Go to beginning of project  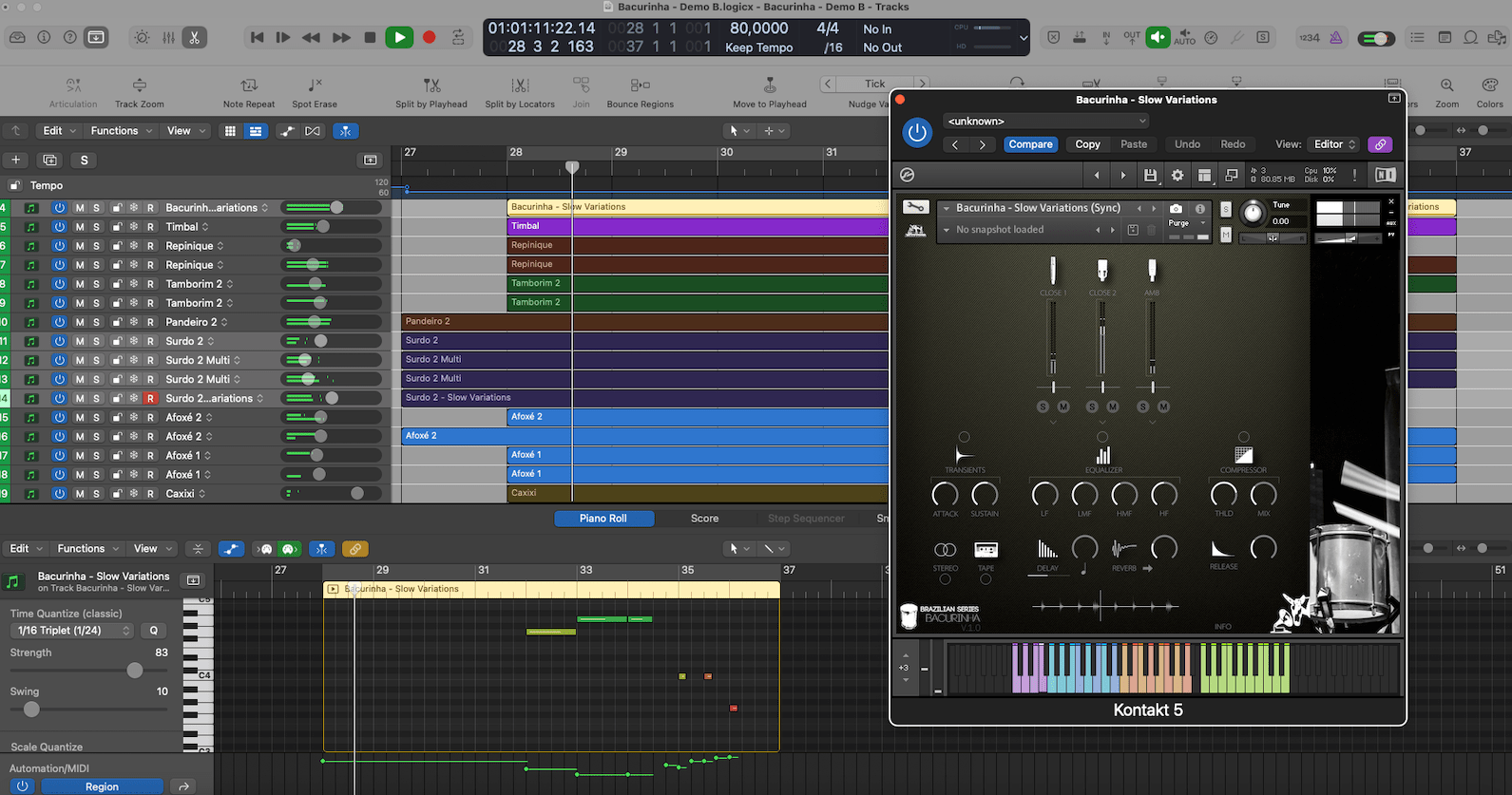[257, 37]
